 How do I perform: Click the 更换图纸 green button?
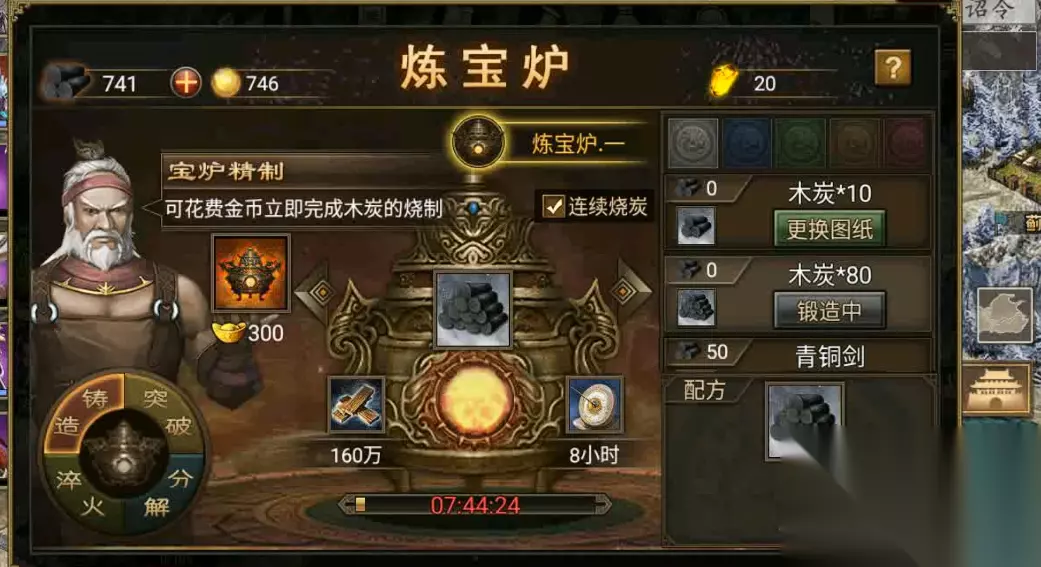coord(829,229)
